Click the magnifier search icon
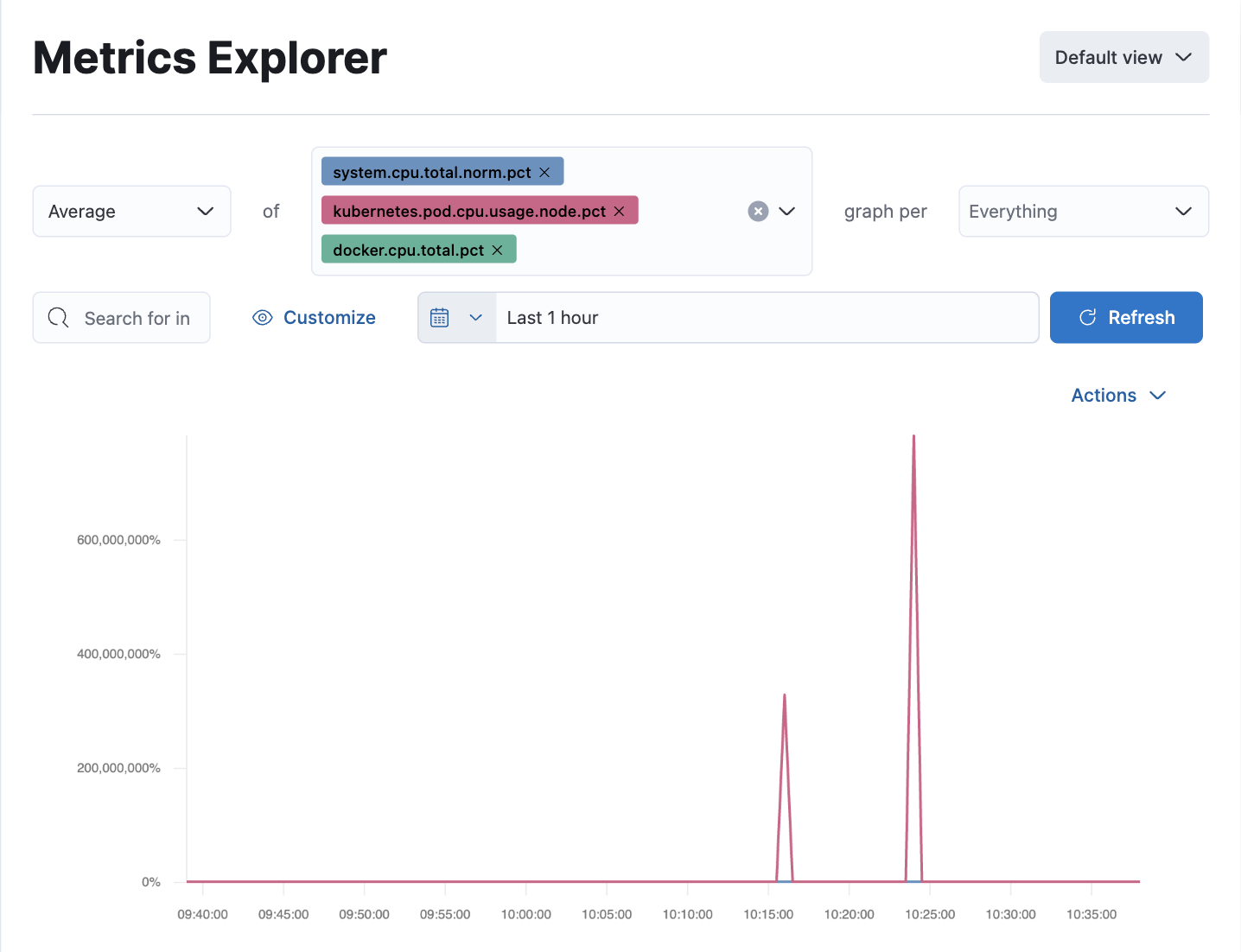The image size is (1241, 952). (x=58, y=318)
